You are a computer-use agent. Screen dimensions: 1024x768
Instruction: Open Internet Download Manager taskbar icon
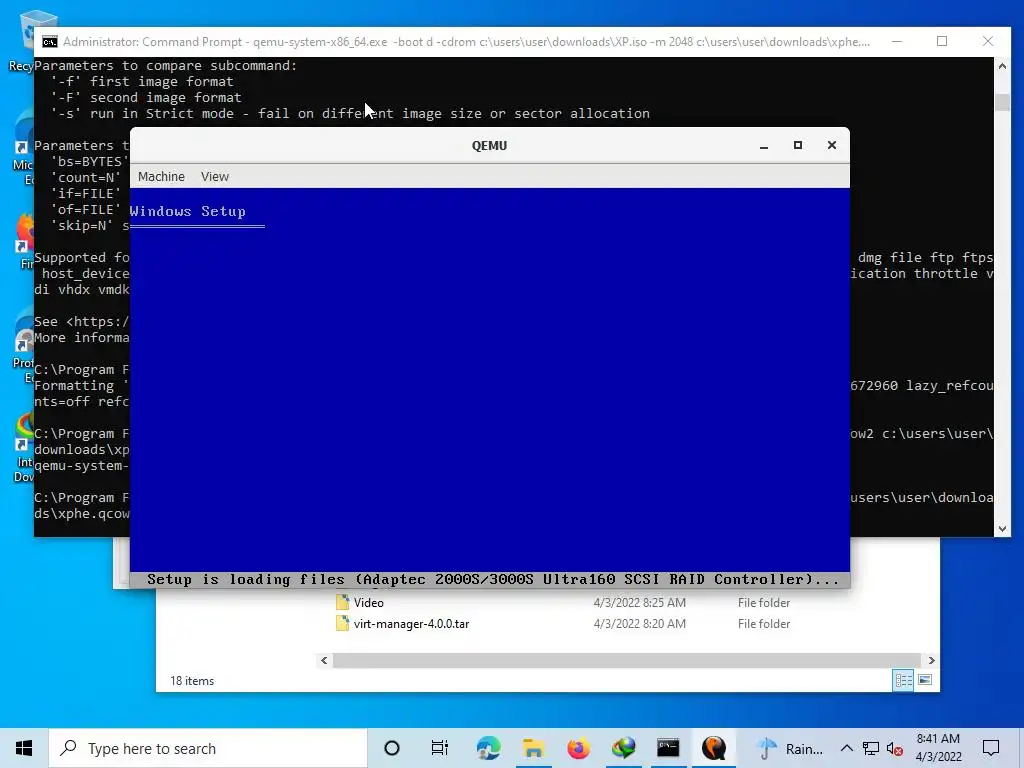623,748
